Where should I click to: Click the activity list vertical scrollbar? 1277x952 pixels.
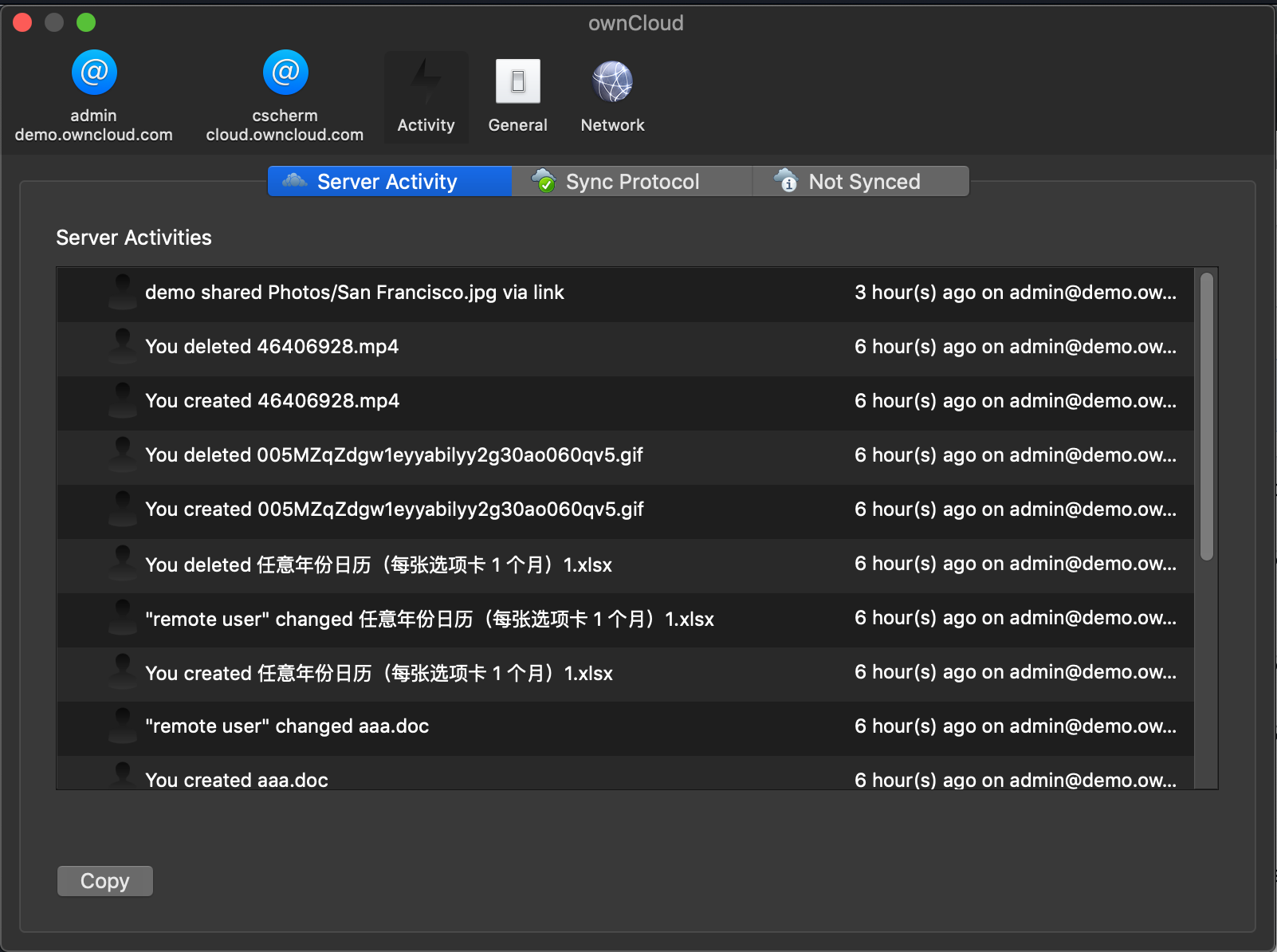click(x=1207, y=416)
